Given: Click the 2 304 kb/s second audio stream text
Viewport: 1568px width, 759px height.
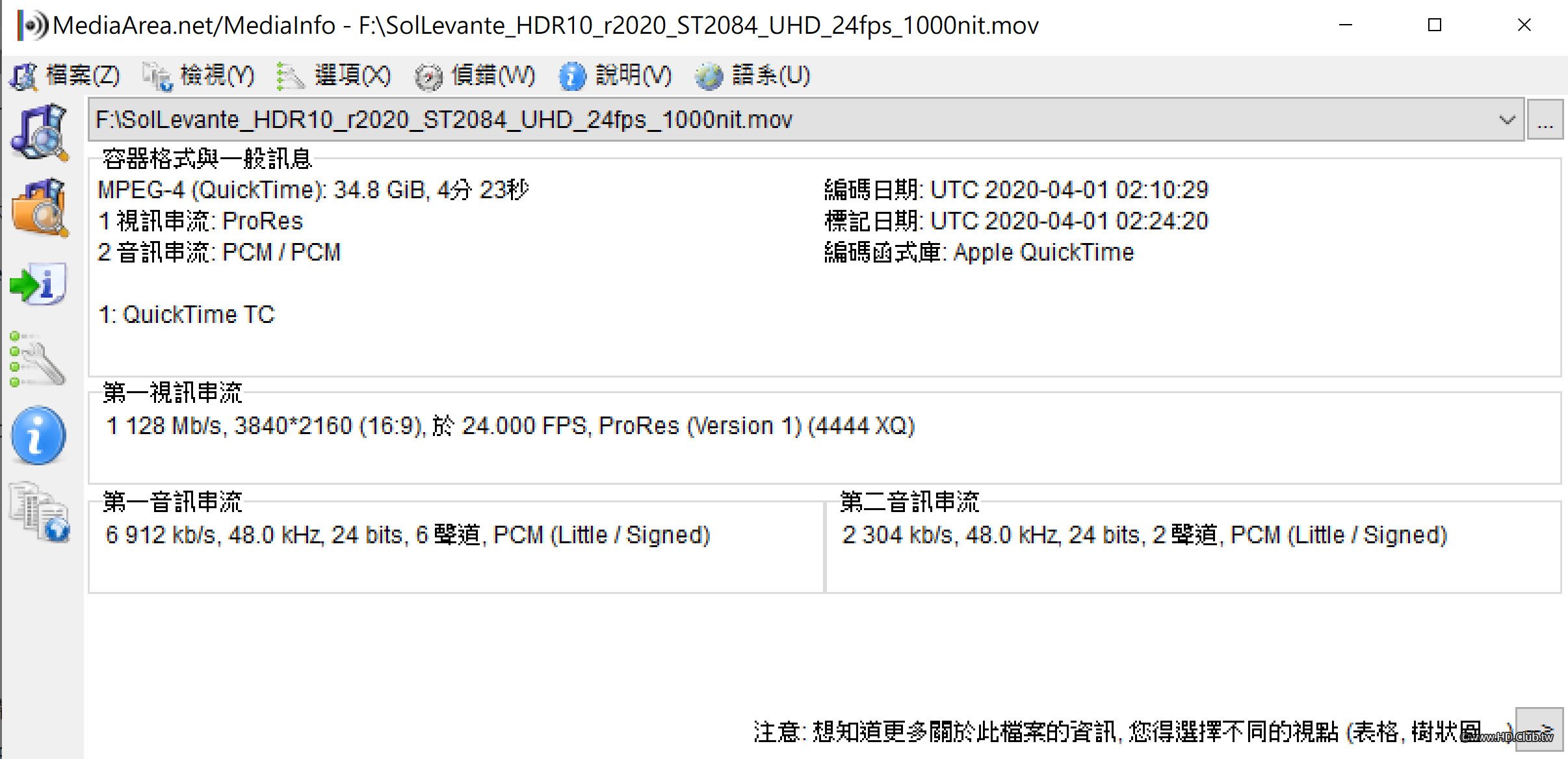Looking at the screenshot, I should coord(1144,535).
